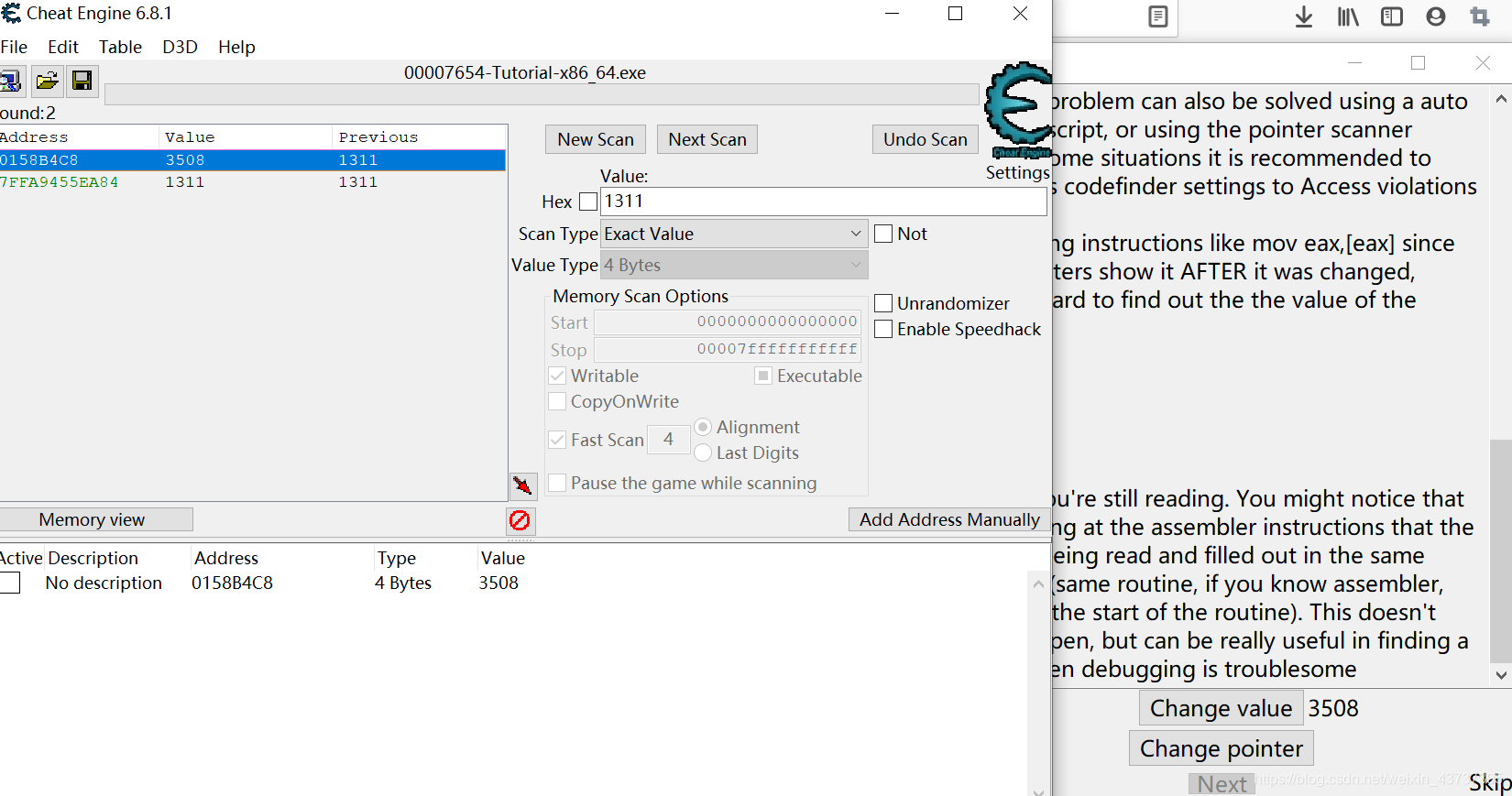
Task: Click the Type column header in address table
Action: coord(397,558)
